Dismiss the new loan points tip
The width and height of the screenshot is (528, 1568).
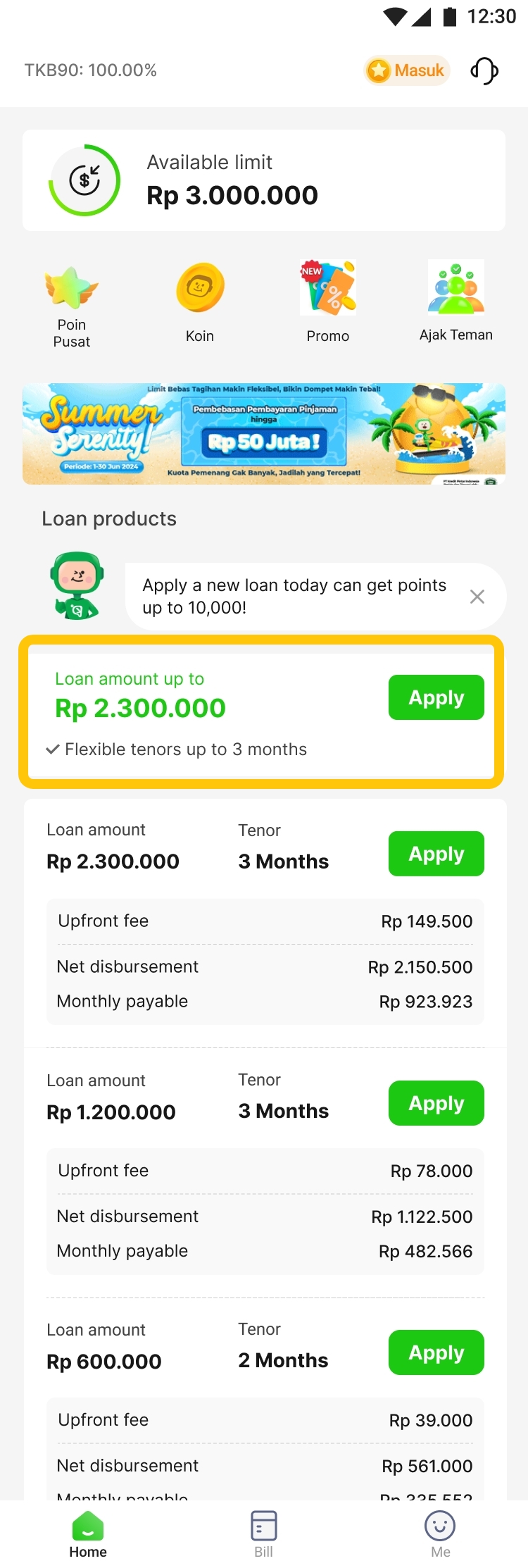click(x=477, y=597)
